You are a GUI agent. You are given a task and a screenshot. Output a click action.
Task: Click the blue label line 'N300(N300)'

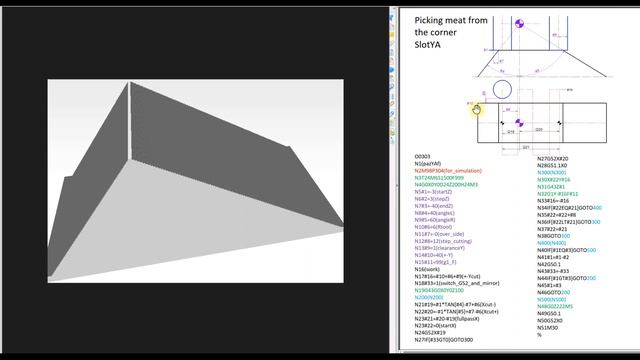pyautogui.click(x=551, y=173)
